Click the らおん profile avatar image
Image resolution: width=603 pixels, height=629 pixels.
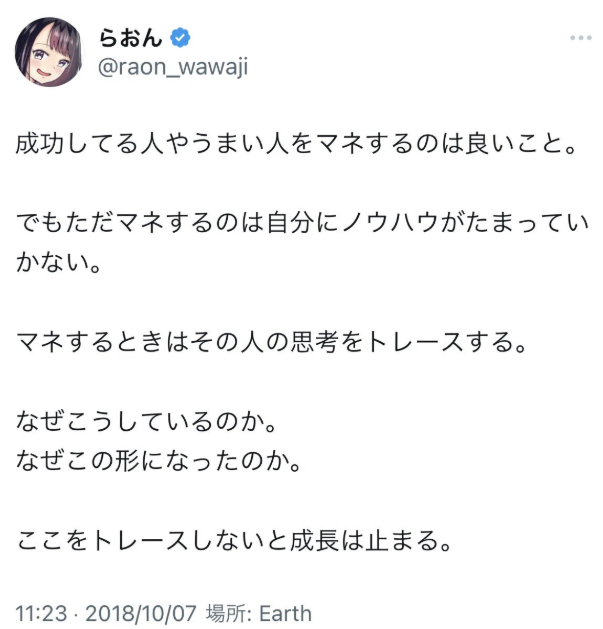[48, 51]
